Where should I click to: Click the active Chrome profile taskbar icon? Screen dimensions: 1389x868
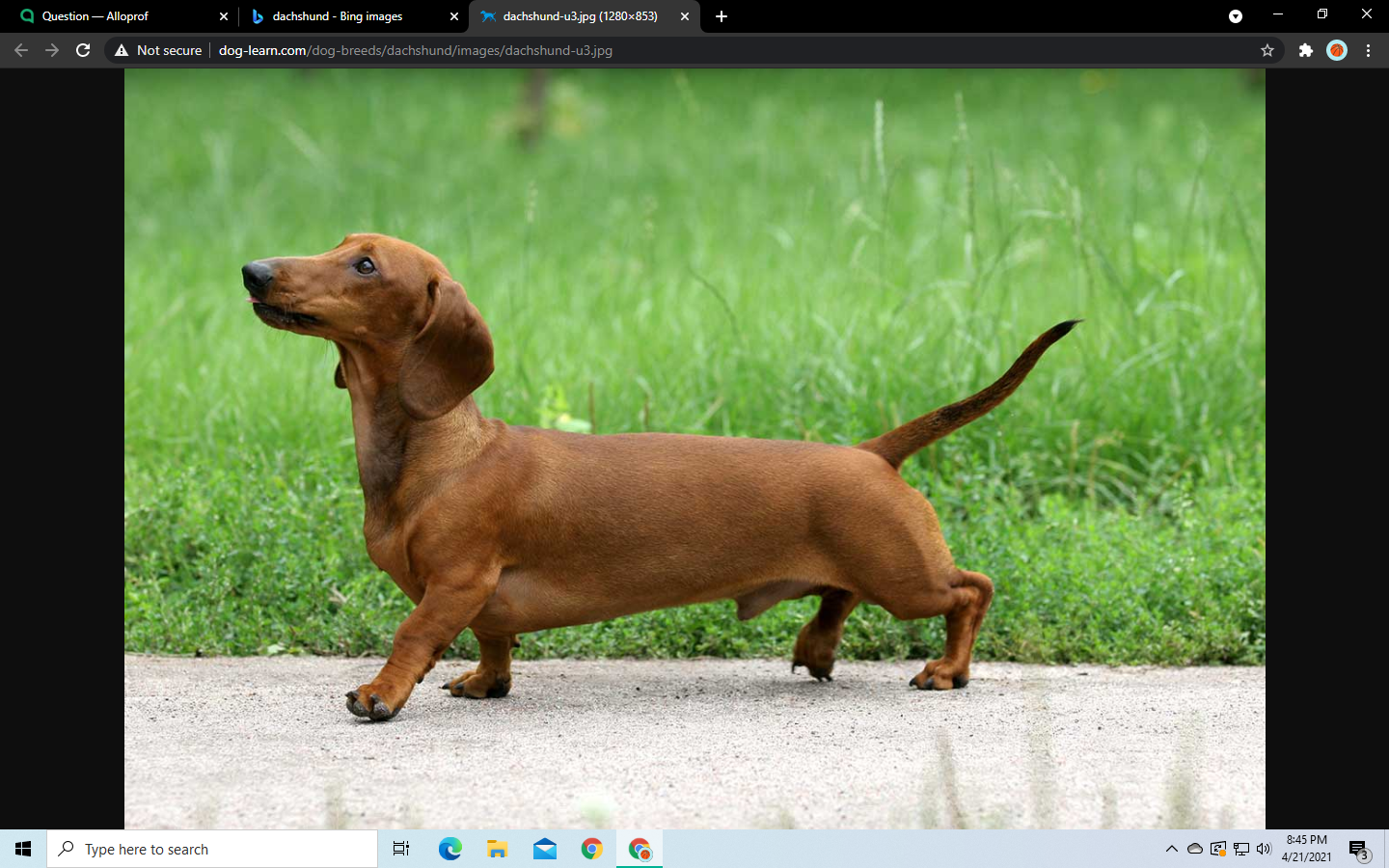click(x=640, y=849)
